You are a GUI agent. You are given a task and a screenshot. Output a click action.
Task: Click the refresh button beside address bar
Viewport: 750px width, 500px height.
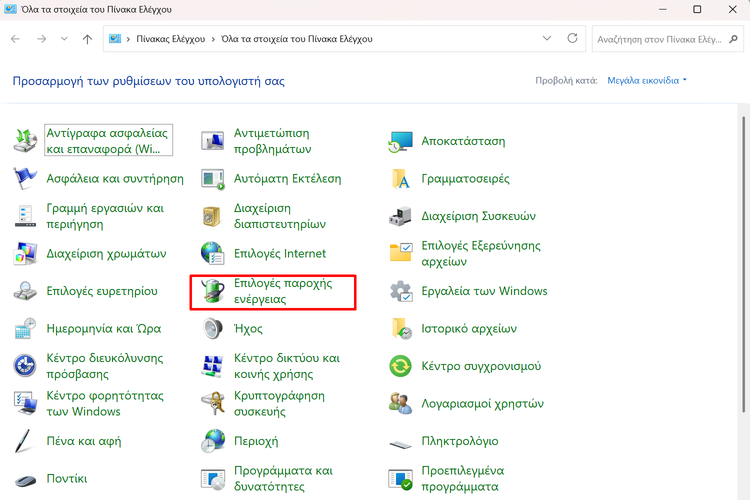pos(572,39)
